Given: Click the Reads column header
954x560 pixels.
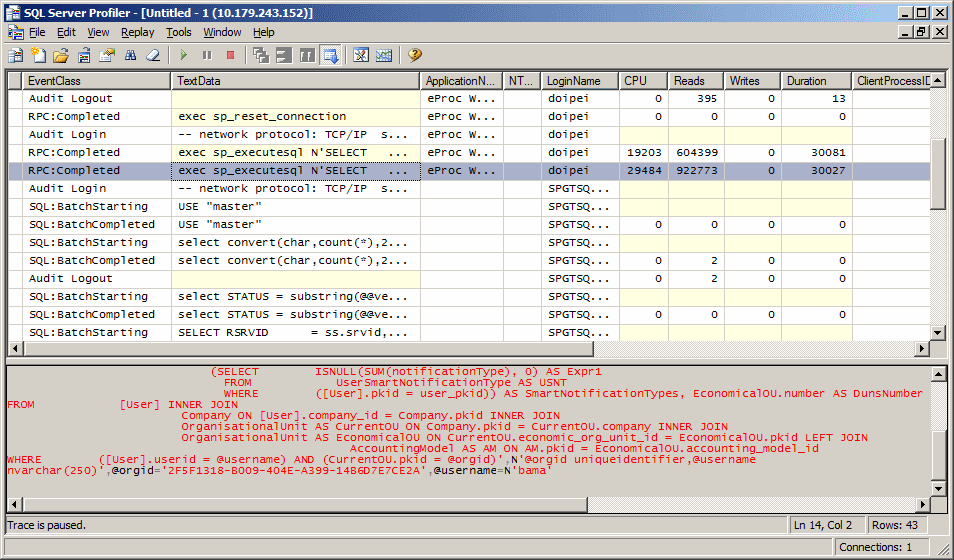Looking at the screenshot, I should click(x=696, y=81).
